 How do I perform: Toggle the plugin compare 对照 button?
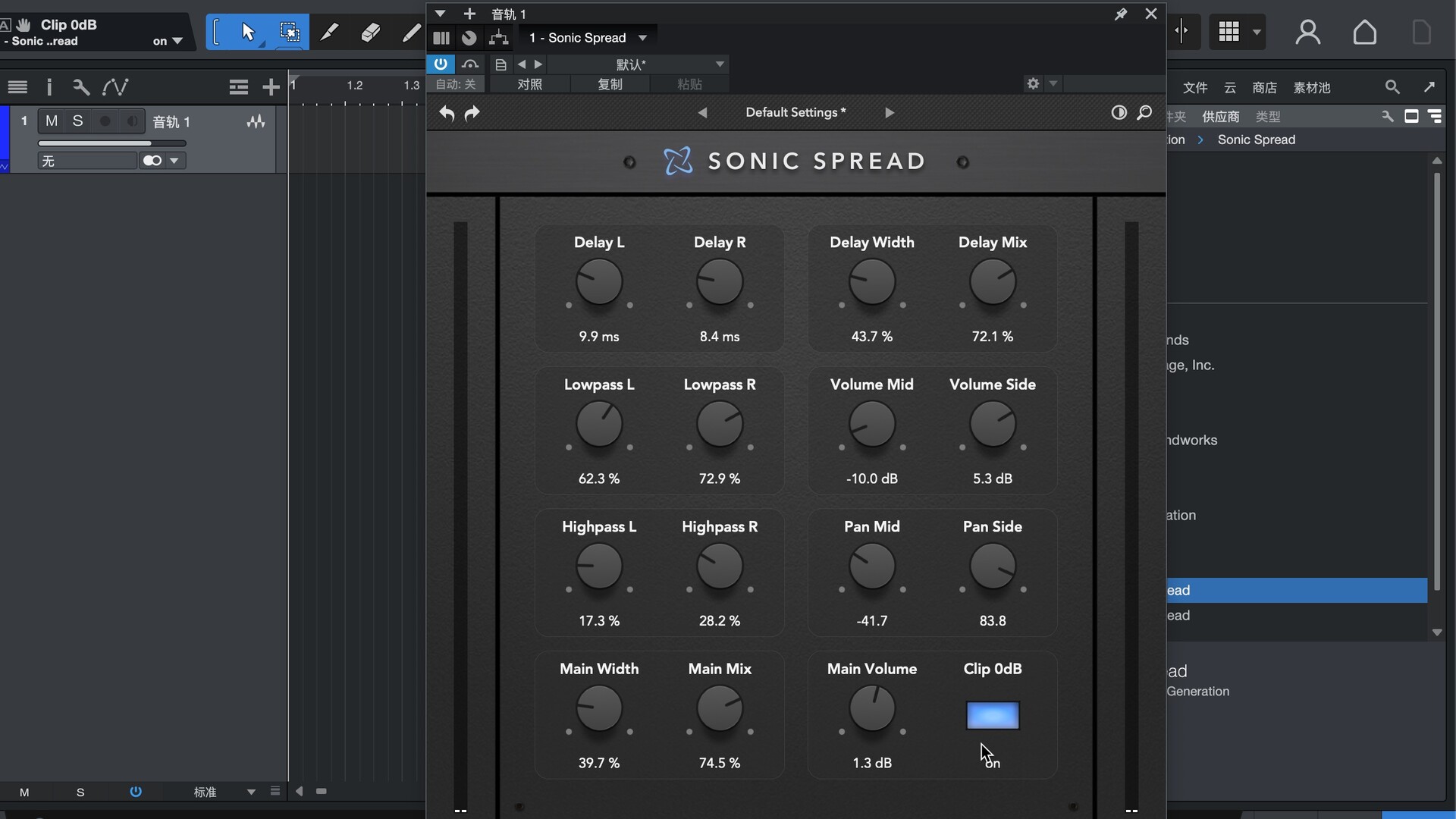[529, 84]
